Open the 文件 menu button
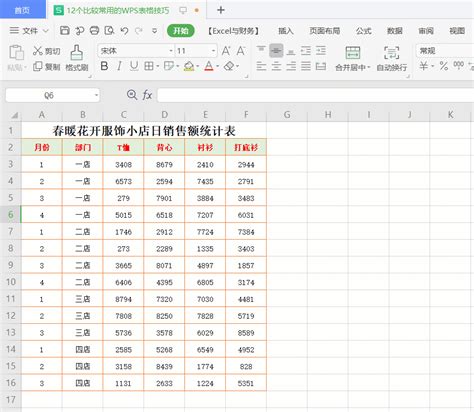 29,31
